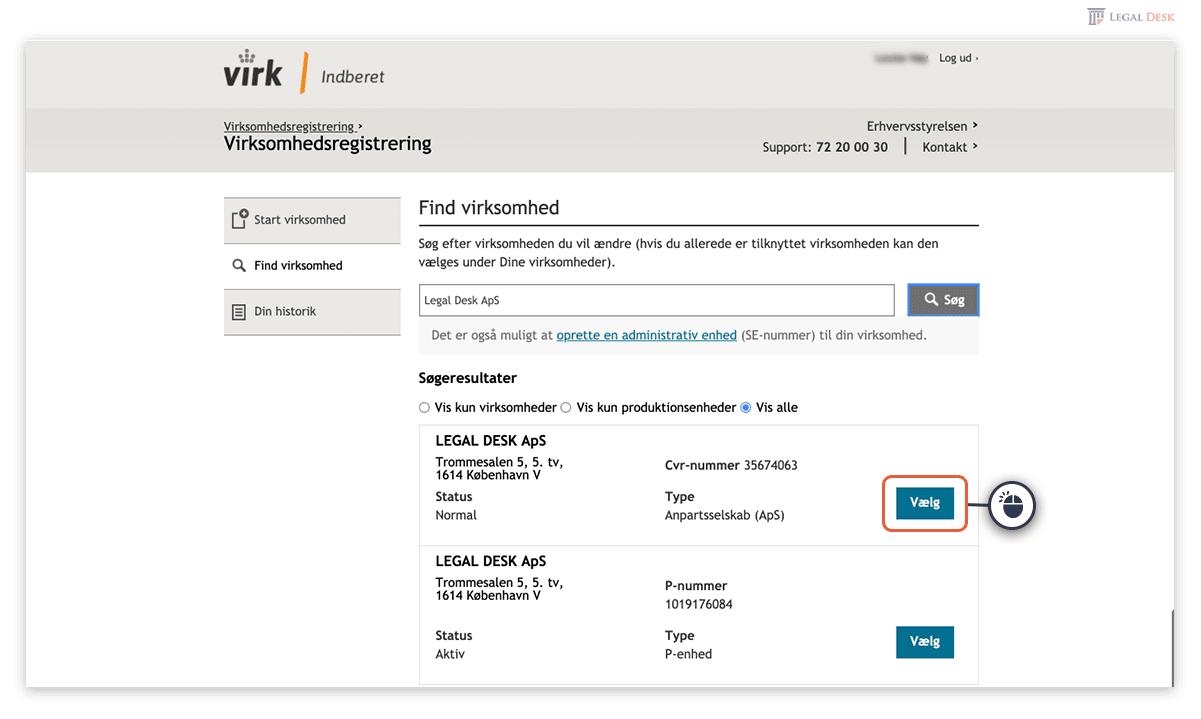The image size is (1201, 719).
Task: Open oprette en administrativ enhed link
Action: pyautogui.click(x=647, y=335)
